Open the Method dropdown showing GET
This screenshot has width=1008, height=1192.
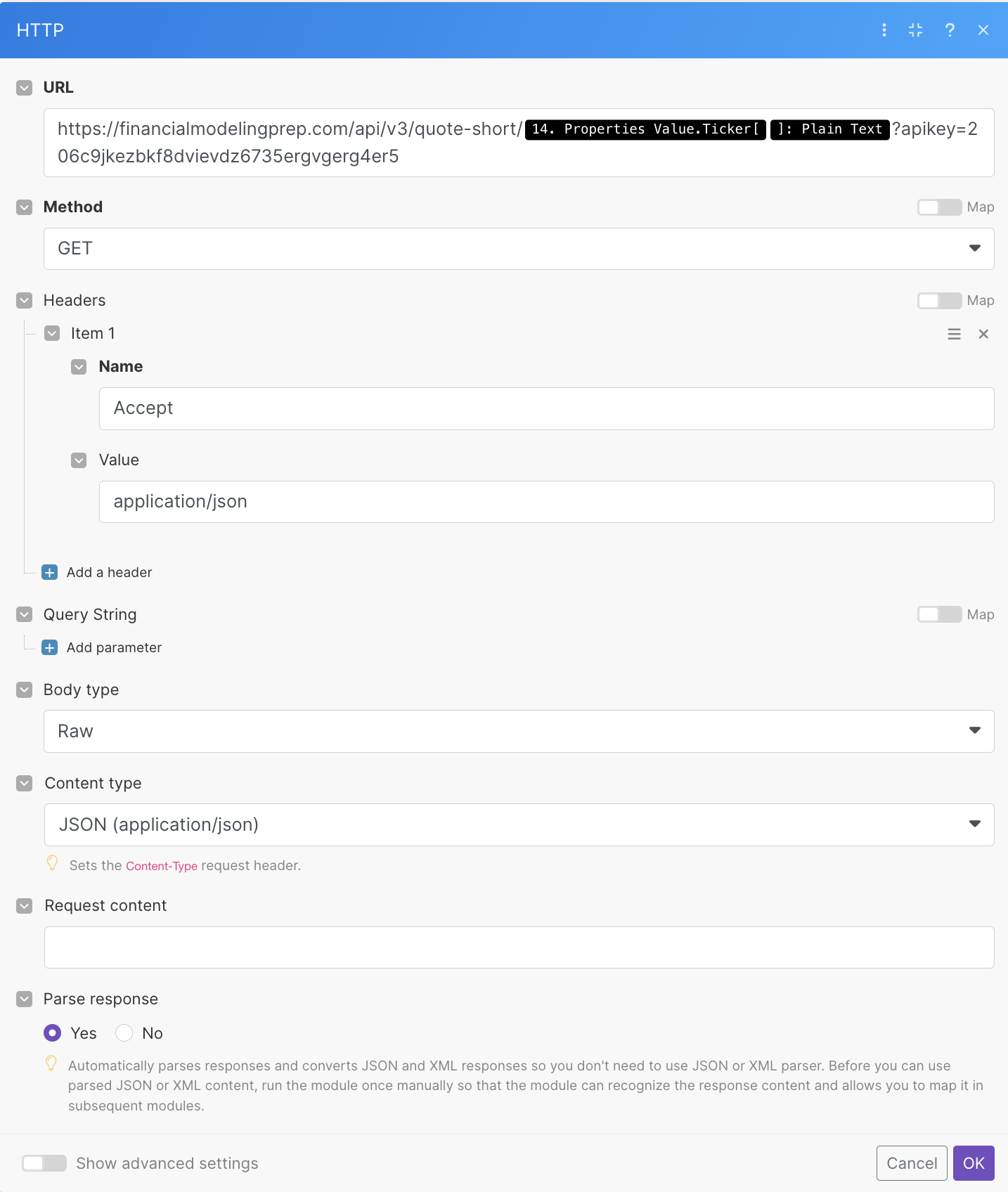(518, 249)
